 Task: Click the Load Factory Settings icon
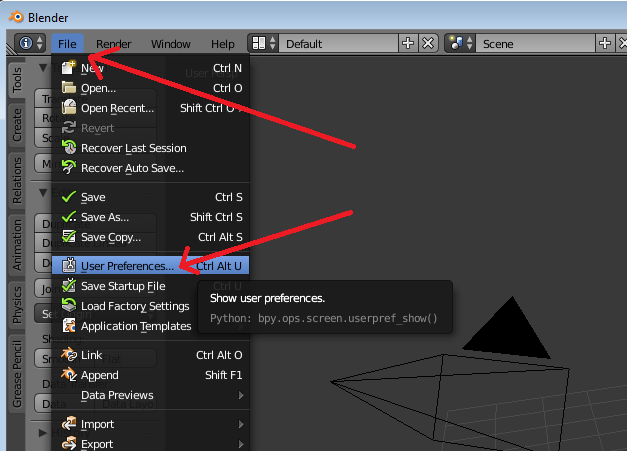coord(69,305)
